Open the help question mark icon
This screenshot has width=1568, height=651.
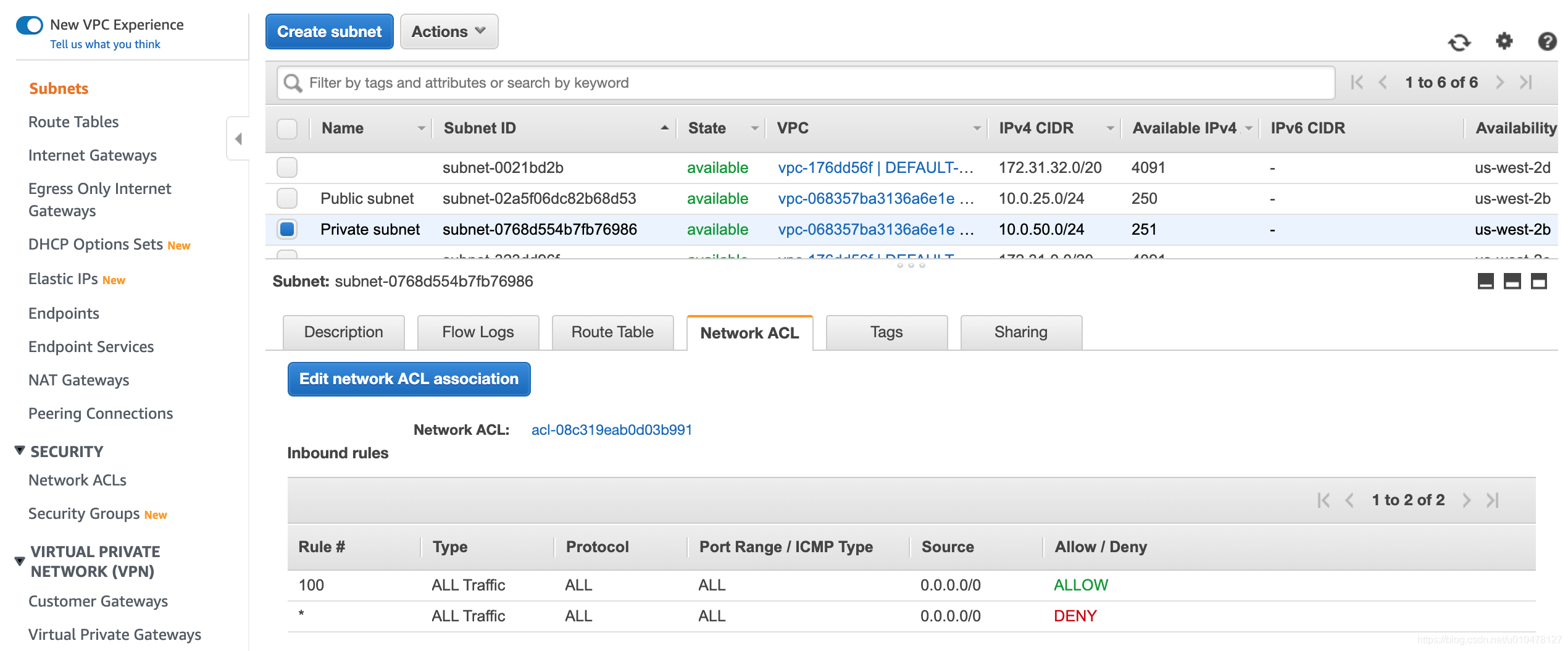pyautogui.click(x=1547, y=41)
